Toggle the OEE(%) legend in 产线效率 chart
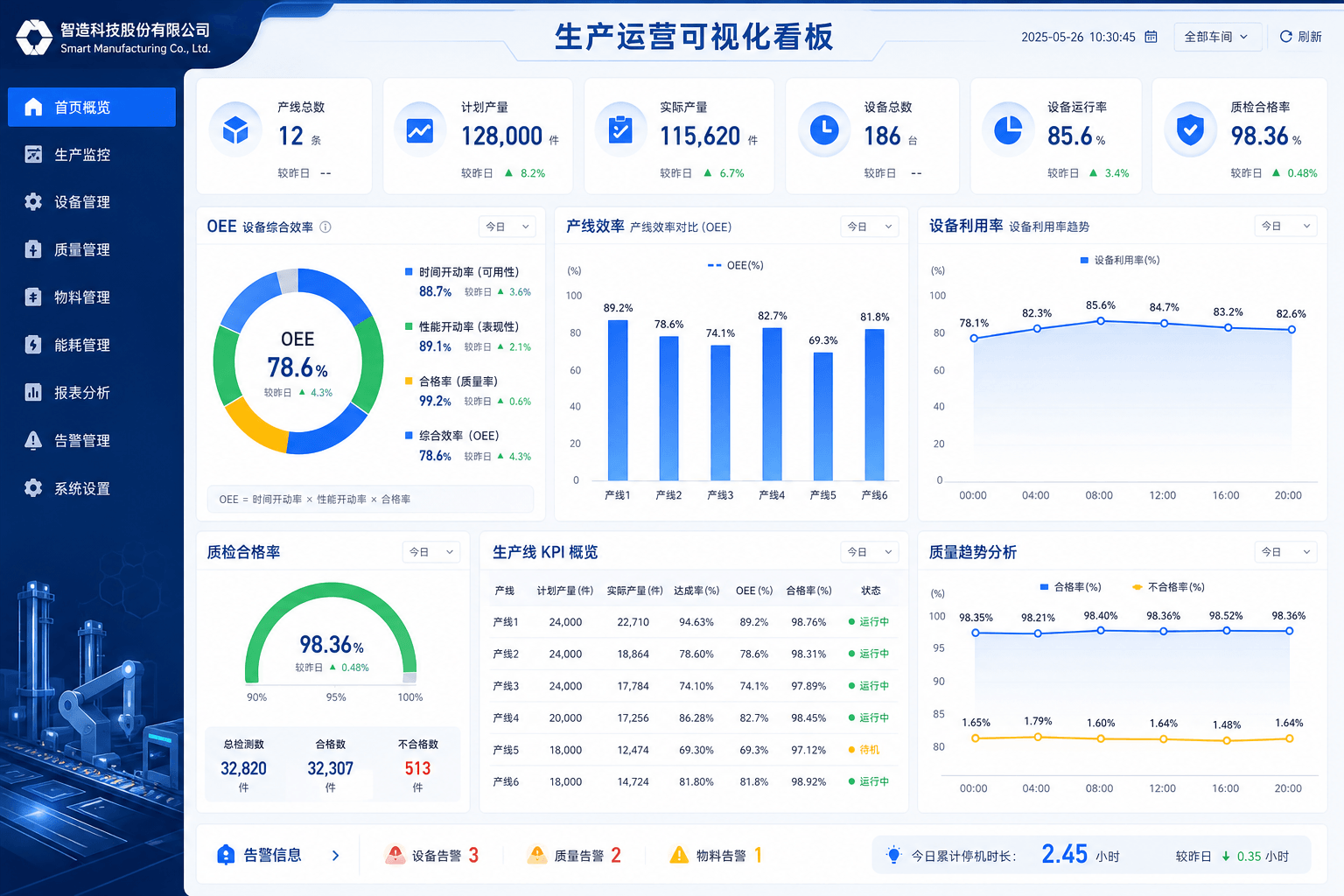The height and width of the screenshot is (896, 1344). [735, 265]
